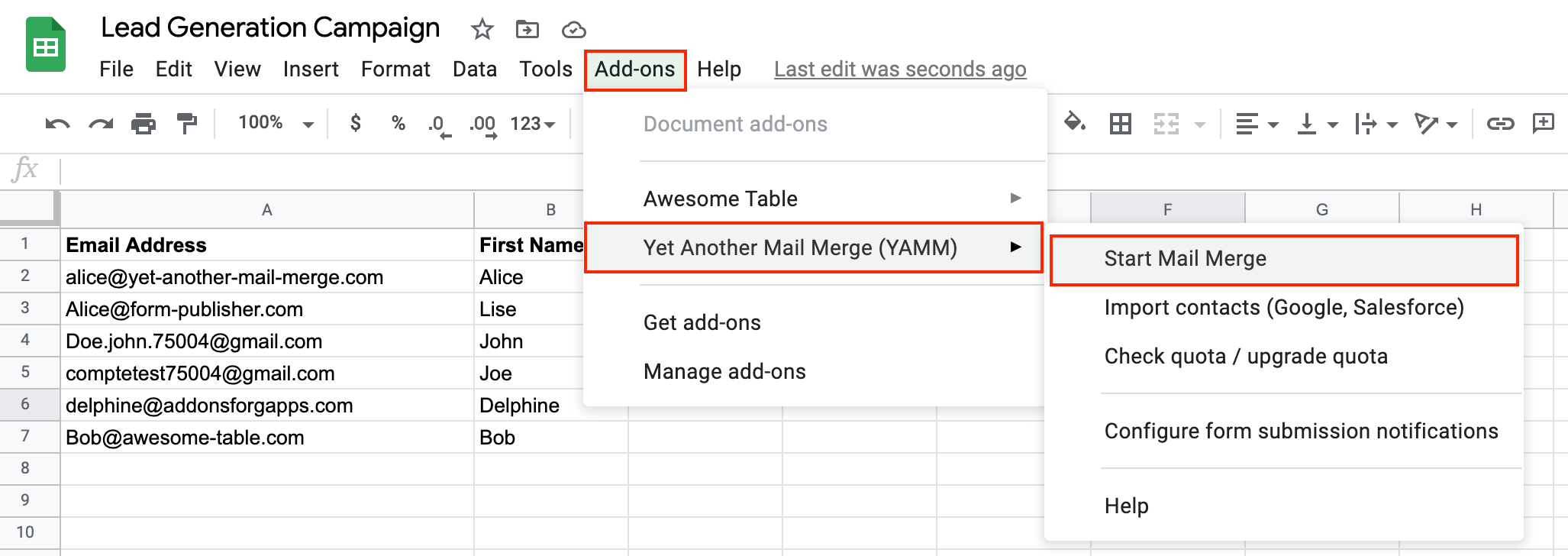Screen dimensions: 1568x556
Task: Star the Lead Generation Campaign document
Action: coord(482,30)
